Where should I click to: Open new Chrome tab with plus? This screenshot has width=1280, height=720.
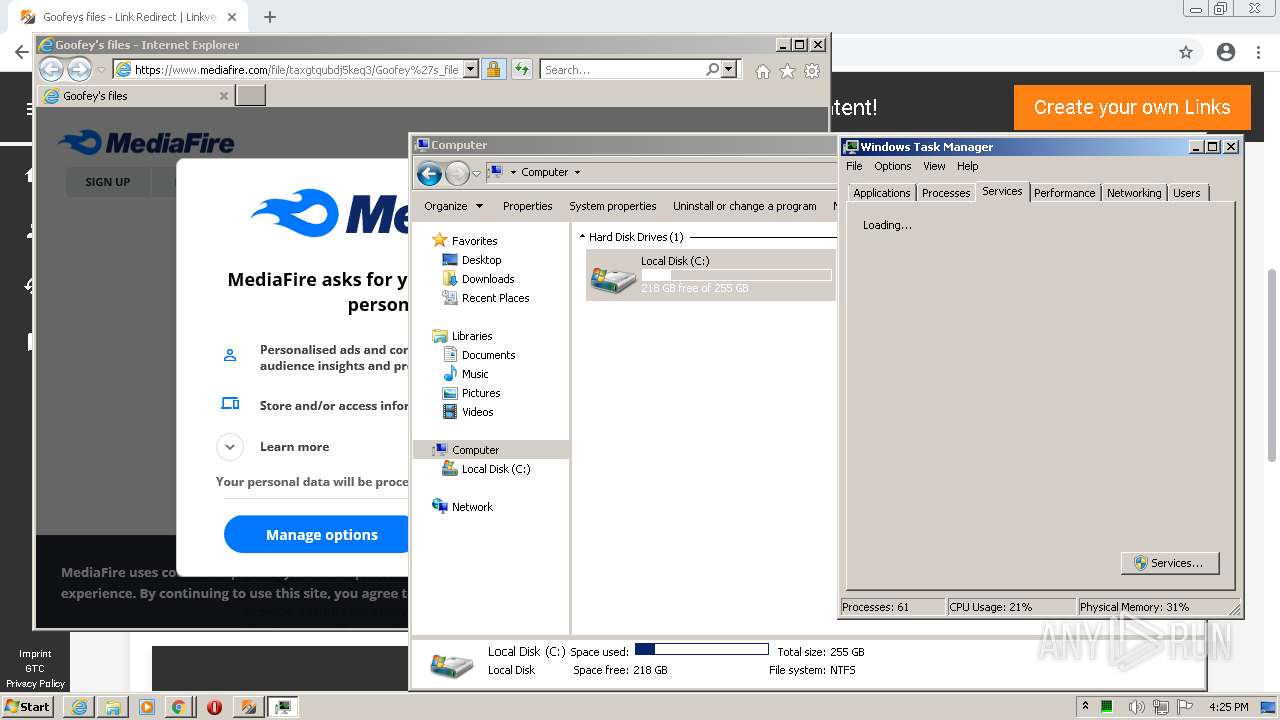(270, 17)
